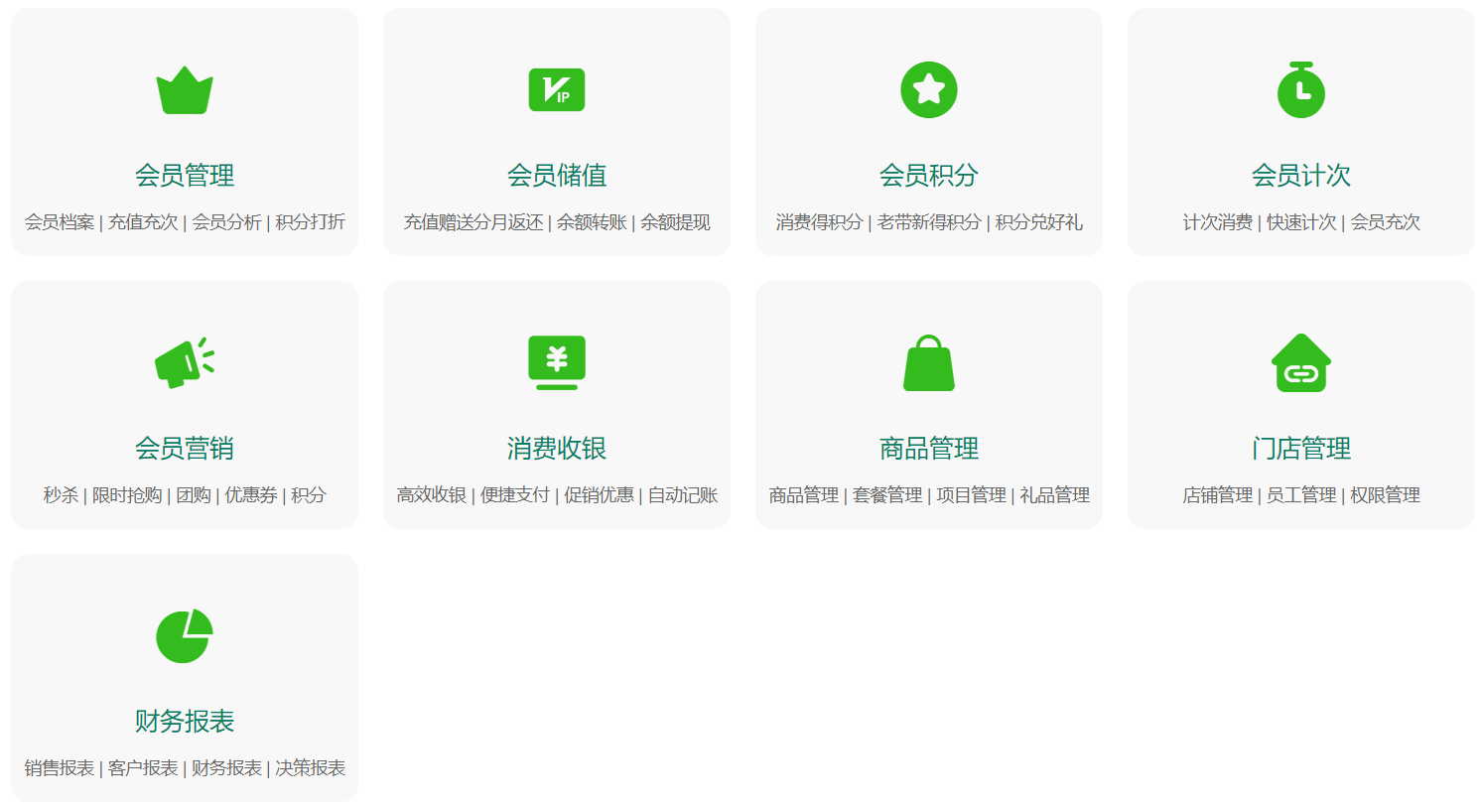Click the crown icon for 会员管理
The image size is (1483, 812).
click(185, 90)
